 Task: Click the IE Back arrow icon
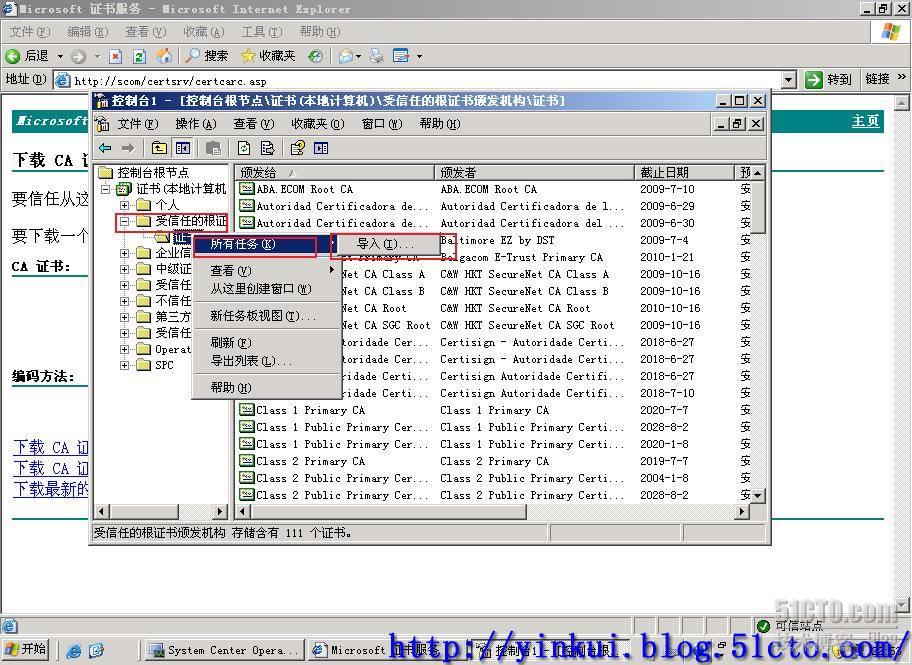click(x=12, y=56)
